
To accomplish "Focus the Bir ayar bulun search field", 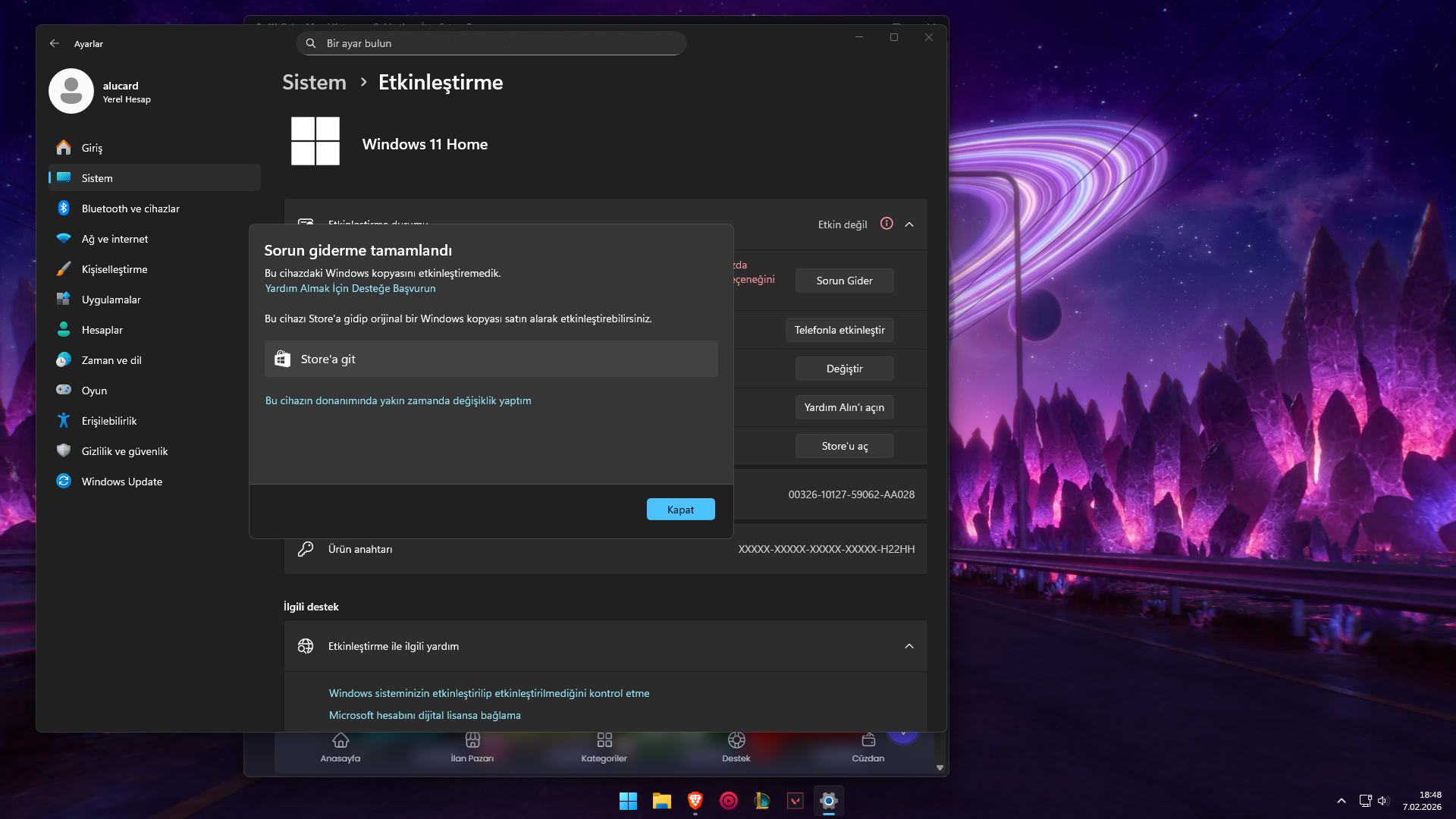I will (x=491, y=43).
